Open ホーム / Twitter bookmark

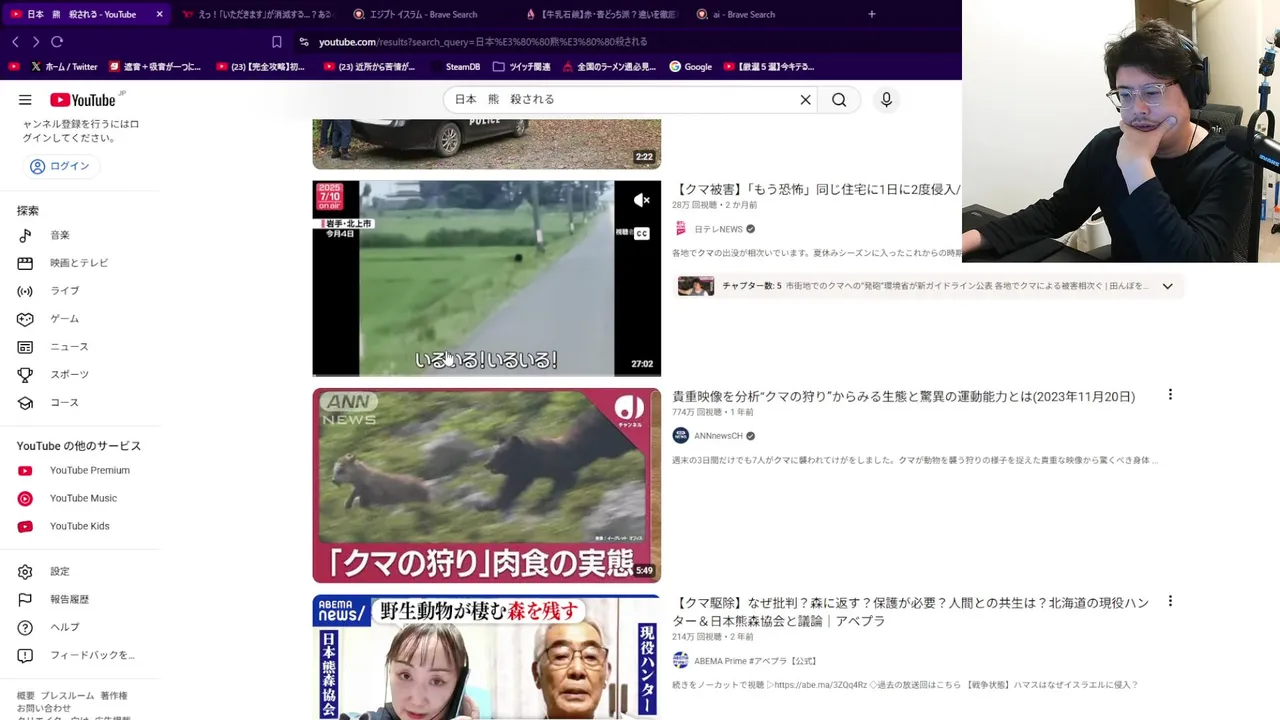(64, 67)
